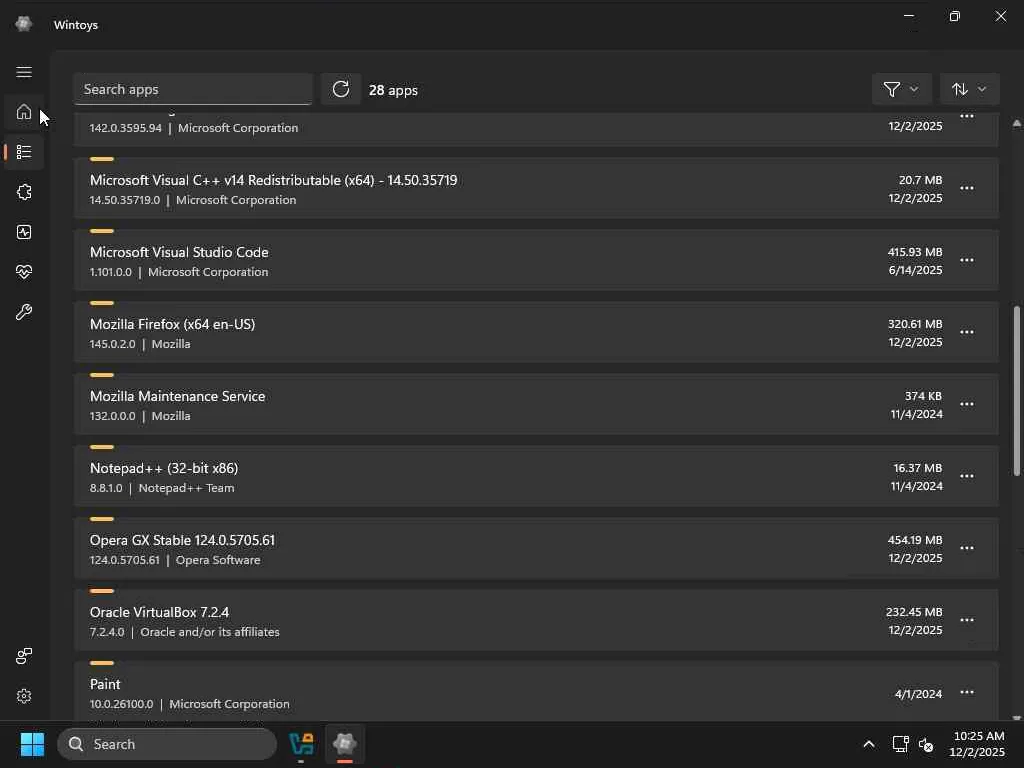The width and height of the screenshot is (1024, 768).
Task: Select Microsoft Visual C++ v14 Redistributable entry
Action: coord(536,188)
